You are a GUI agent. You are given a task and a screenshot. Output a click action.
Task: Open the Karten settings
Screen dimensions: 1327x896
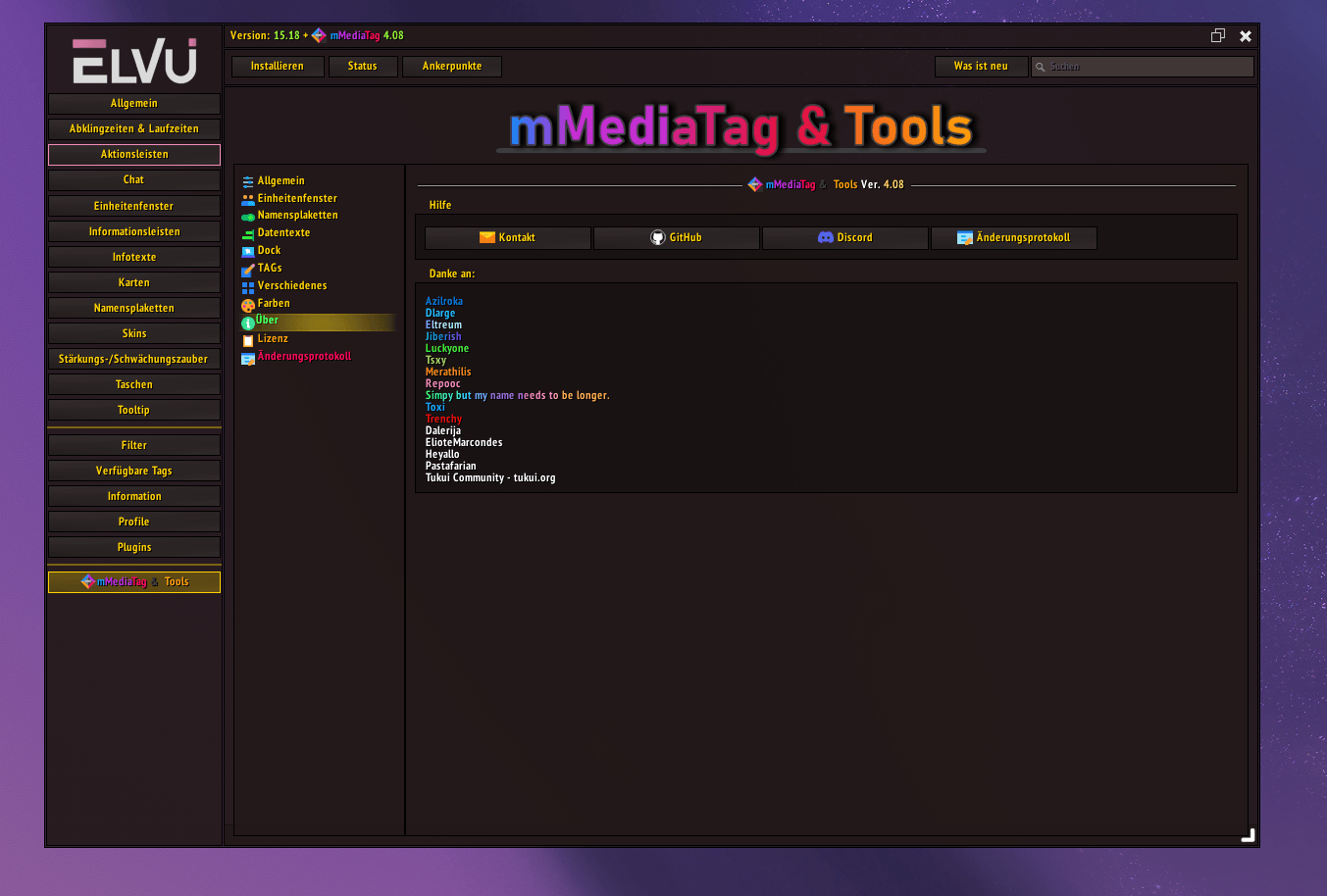(134, 282)
